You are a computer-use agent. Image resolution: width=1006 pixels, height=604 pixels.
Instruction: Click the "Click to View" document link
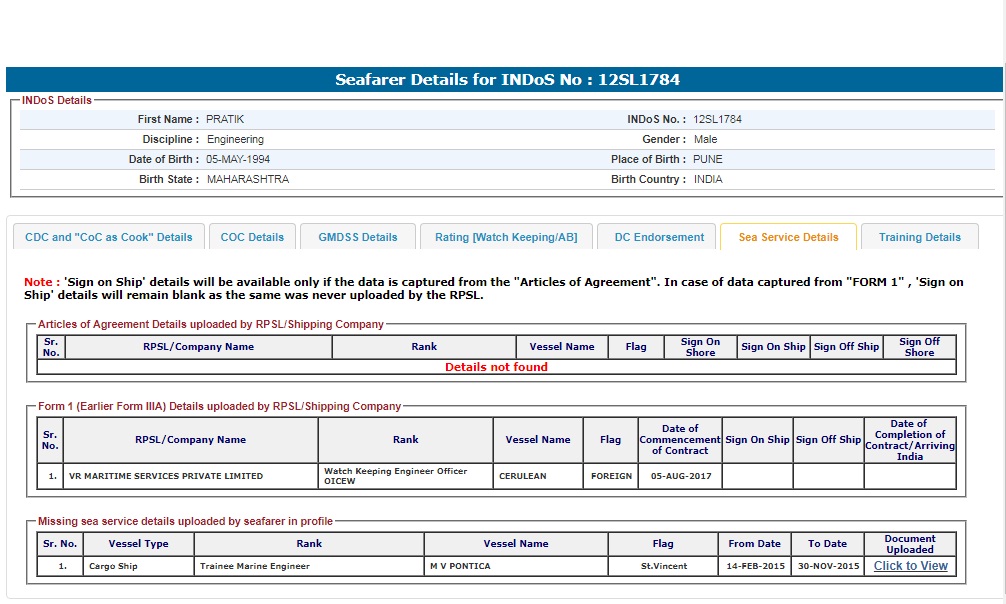click(x=910, y=566)
